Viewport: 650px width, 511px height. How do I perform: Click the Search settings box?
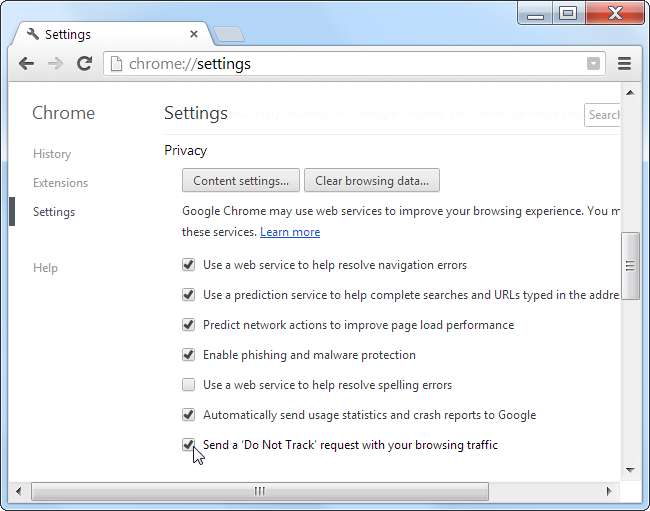point(602,115)
